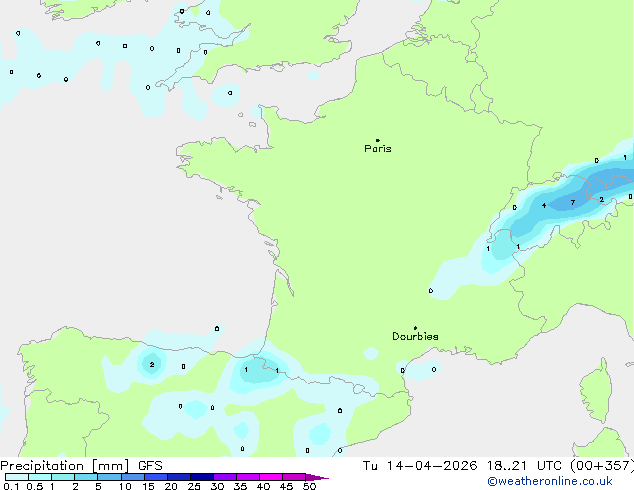Viewport: 634px width, 490px height.
Task: Click the (00+357) forecast offset text
Action: [602, 466]
